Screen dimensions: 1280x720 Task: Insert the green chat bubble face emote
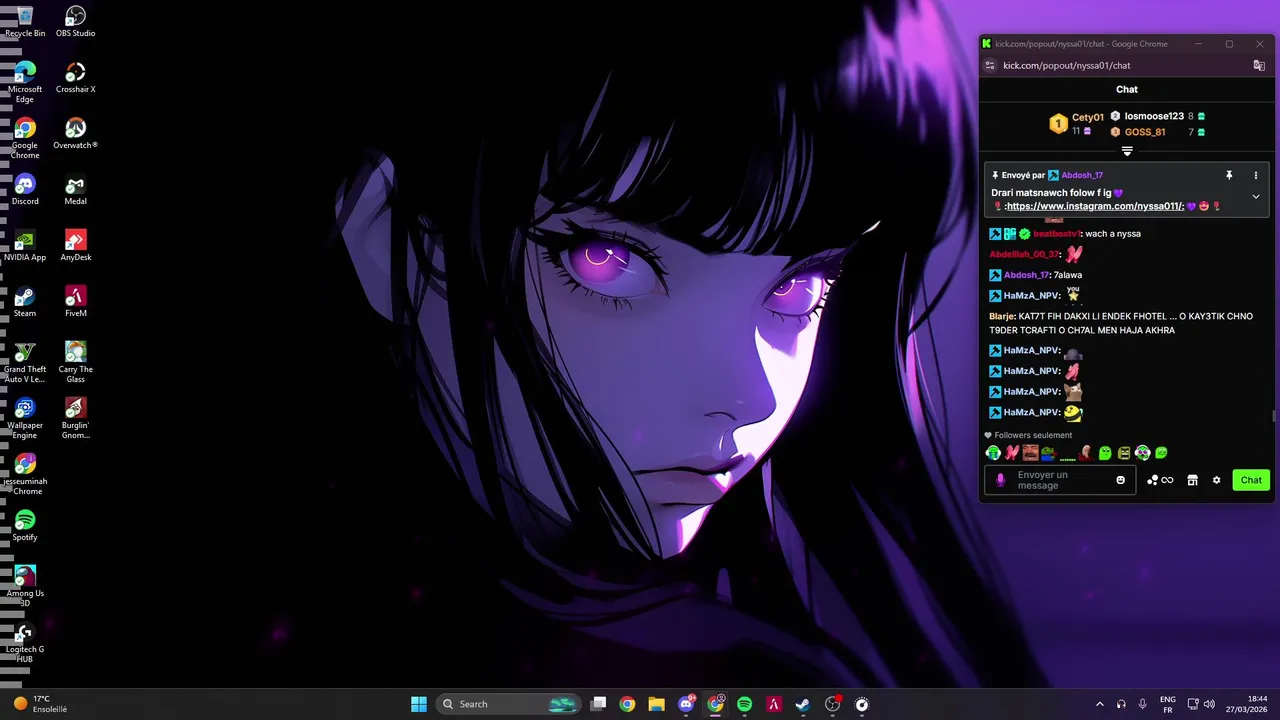[1161, 453]
